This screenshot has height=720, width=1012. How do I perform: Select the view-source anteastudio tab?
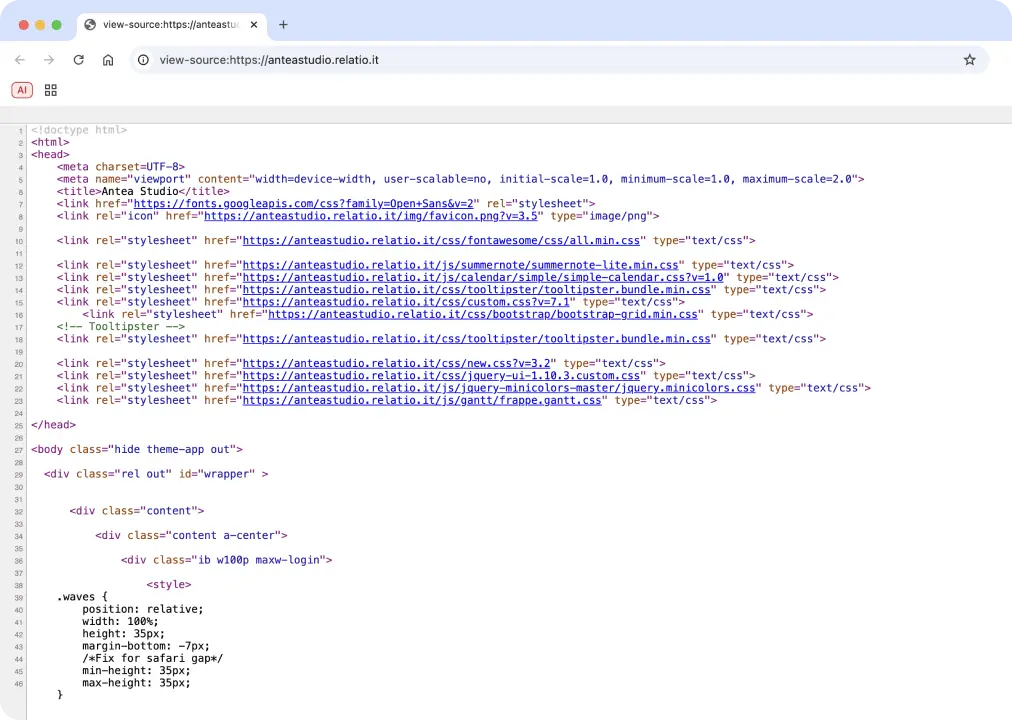pyautogui.click(x=172, y=25)
